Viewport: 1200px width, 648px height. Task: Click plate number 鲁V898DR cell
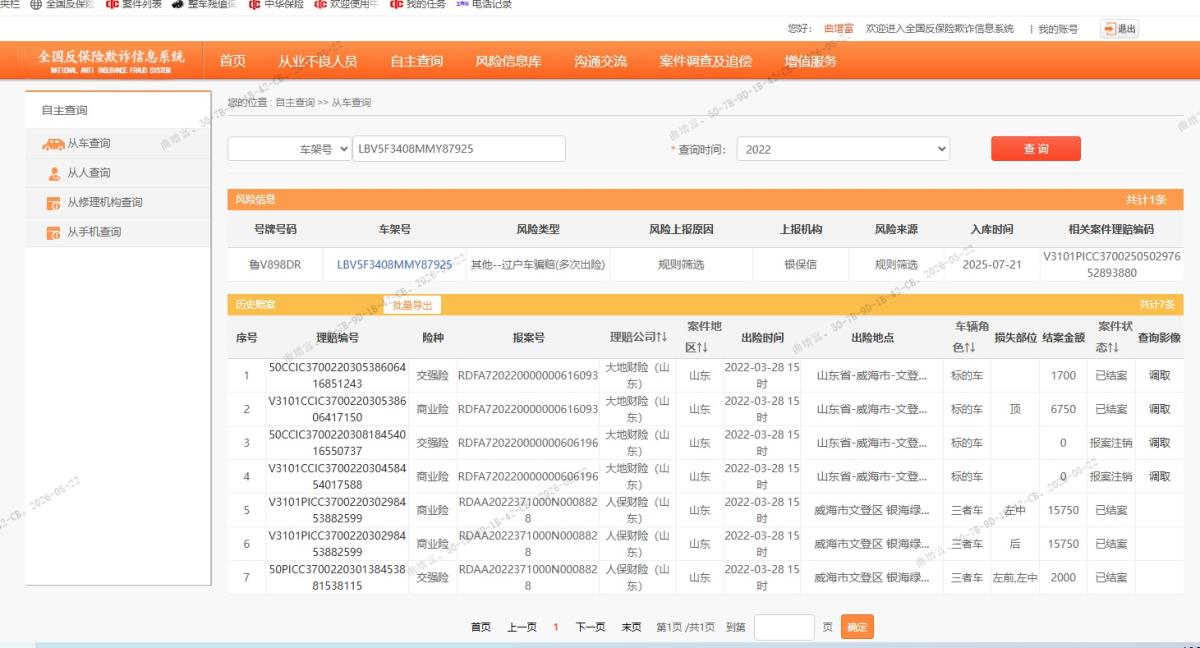click(275, 265)
